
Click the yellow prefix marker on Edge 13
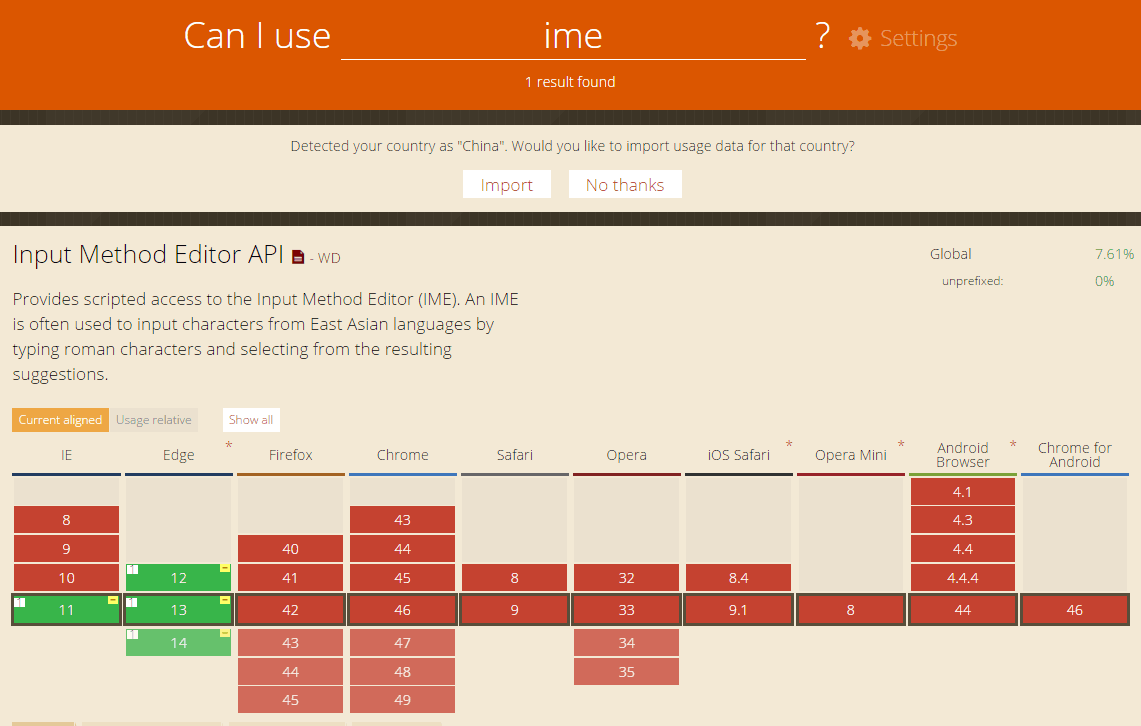pos(225,600)
